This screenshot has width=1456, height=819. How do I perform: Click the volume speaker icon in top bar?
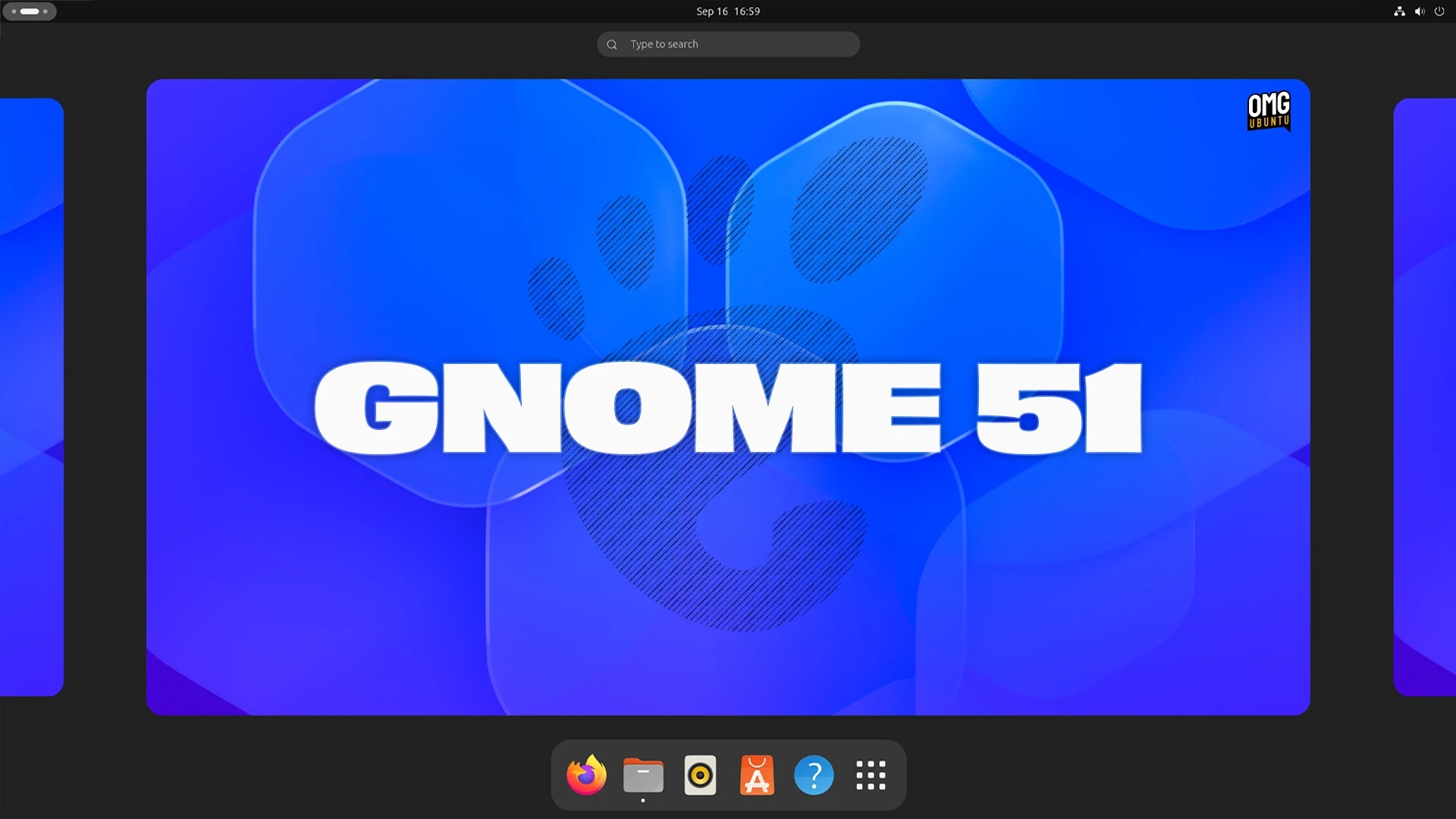[1420, 11]
